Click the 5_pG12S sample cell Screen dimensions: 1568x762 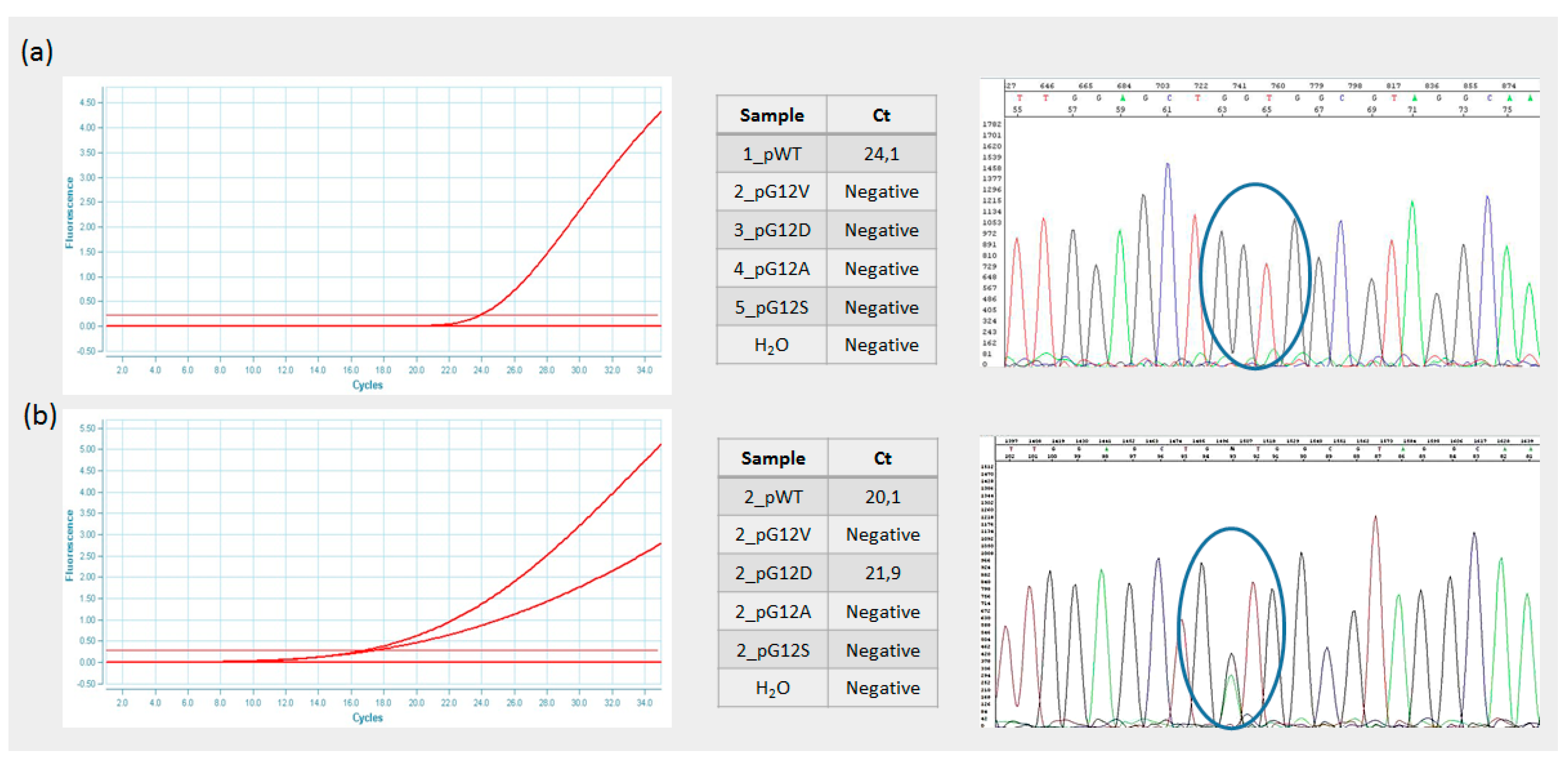[771, 307]
